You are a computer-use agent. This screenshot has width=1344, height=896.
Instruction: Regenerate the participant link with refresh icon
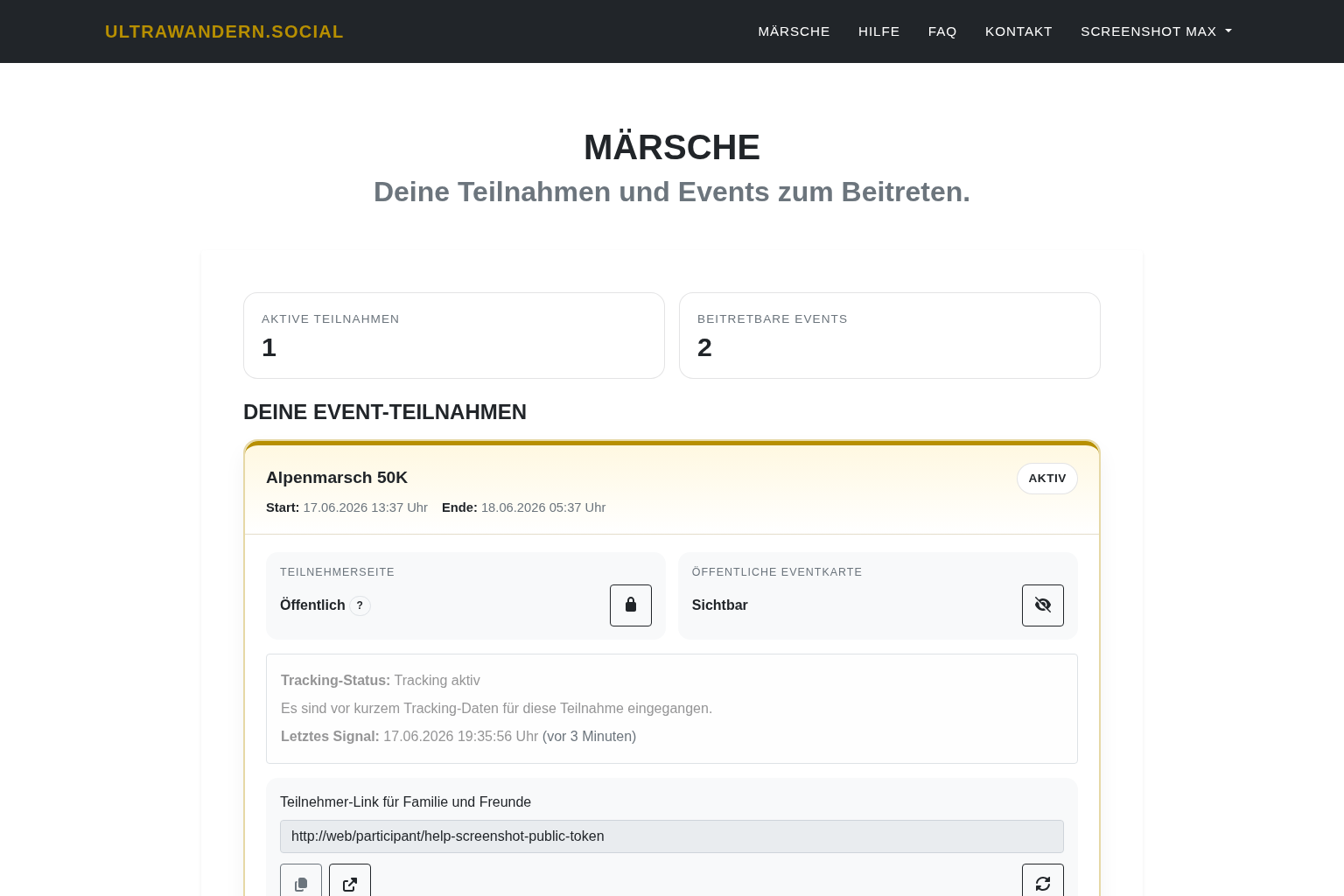[1043, 882]
